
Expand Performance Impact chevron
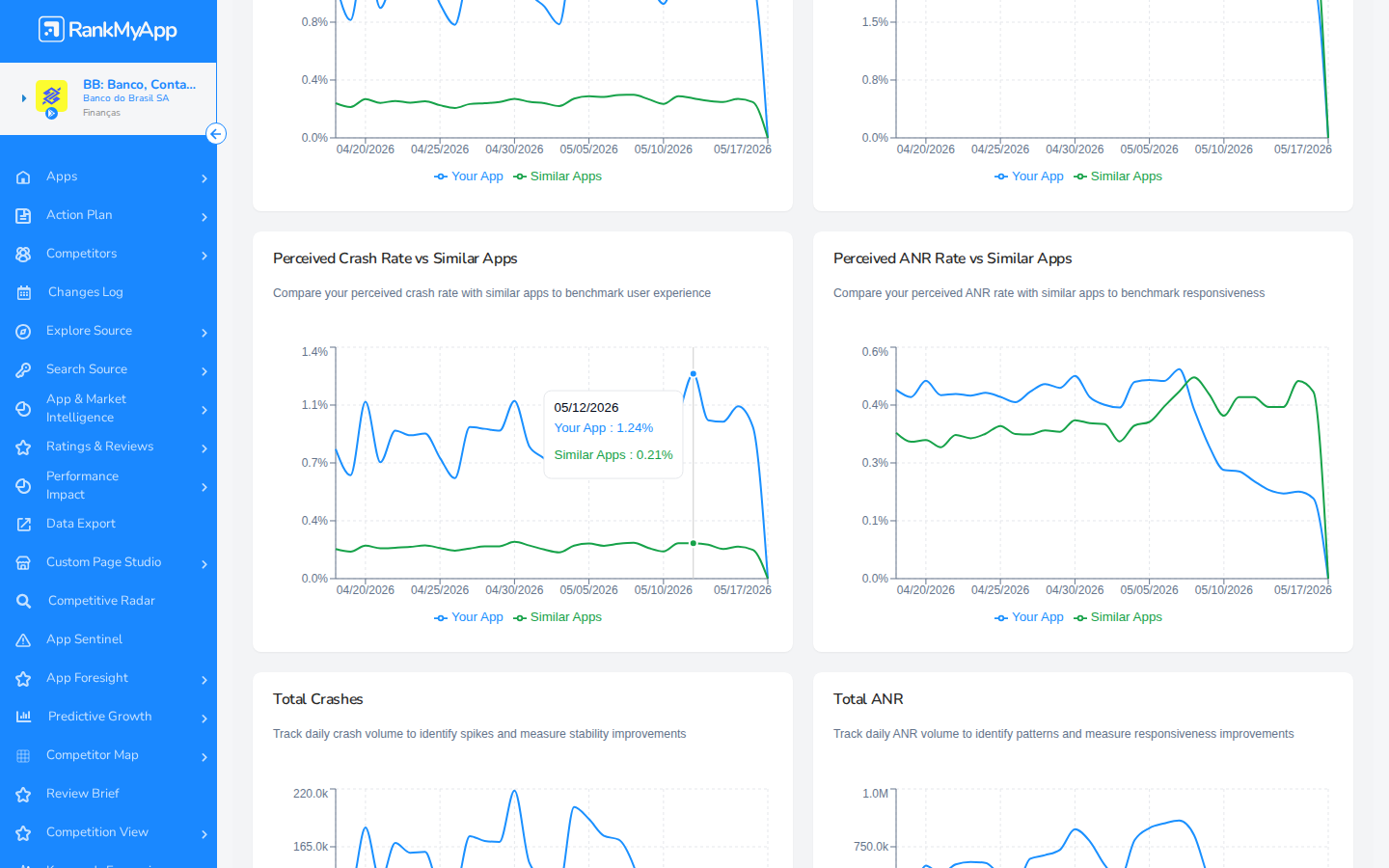pos(204,487)
